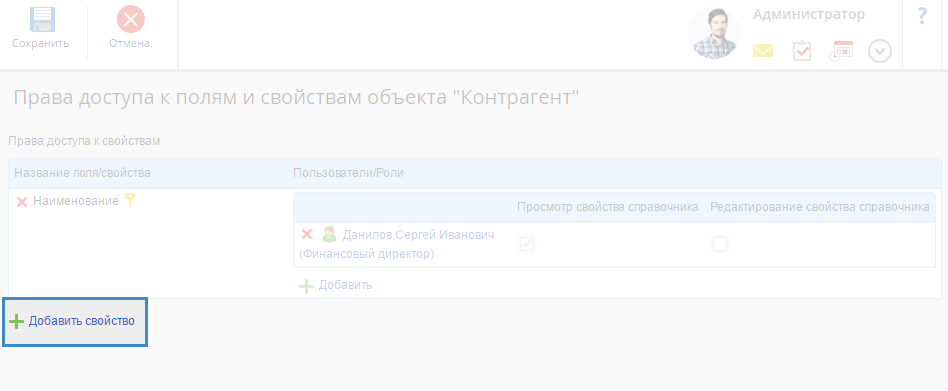Viewport: 948px width, 391px height.
Task: Toggle Просмотр свойства справочника checkbox for Данилов
Action: pos(527,244)
